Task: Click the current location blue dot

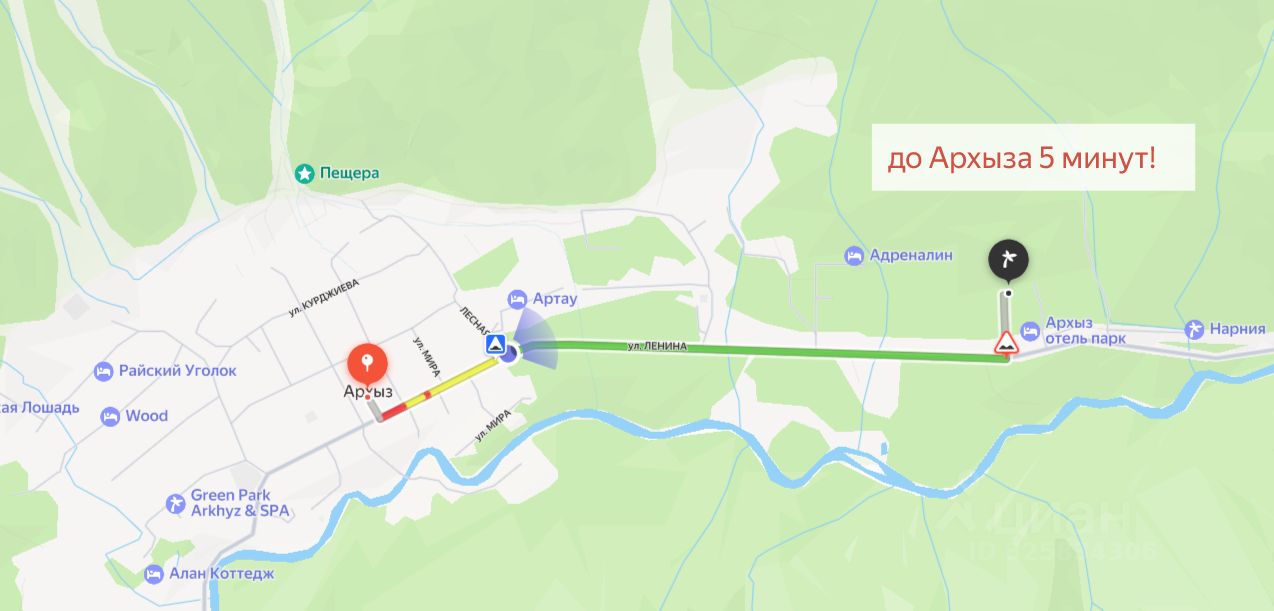Action: (510, 352)
